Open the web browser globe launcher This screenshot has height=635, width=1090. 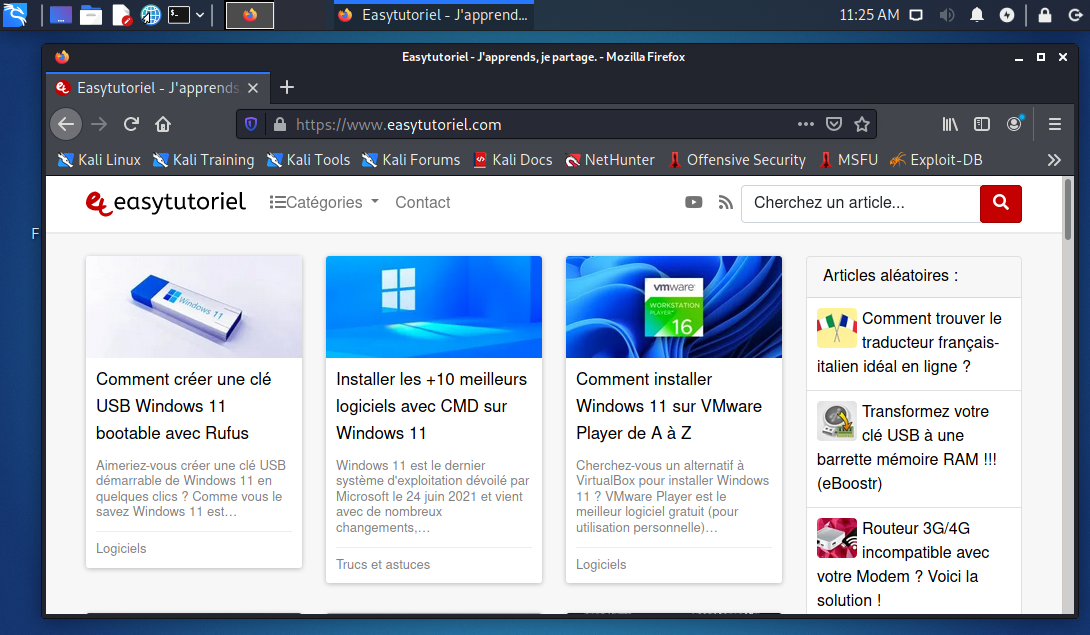(x=150, y=15)
